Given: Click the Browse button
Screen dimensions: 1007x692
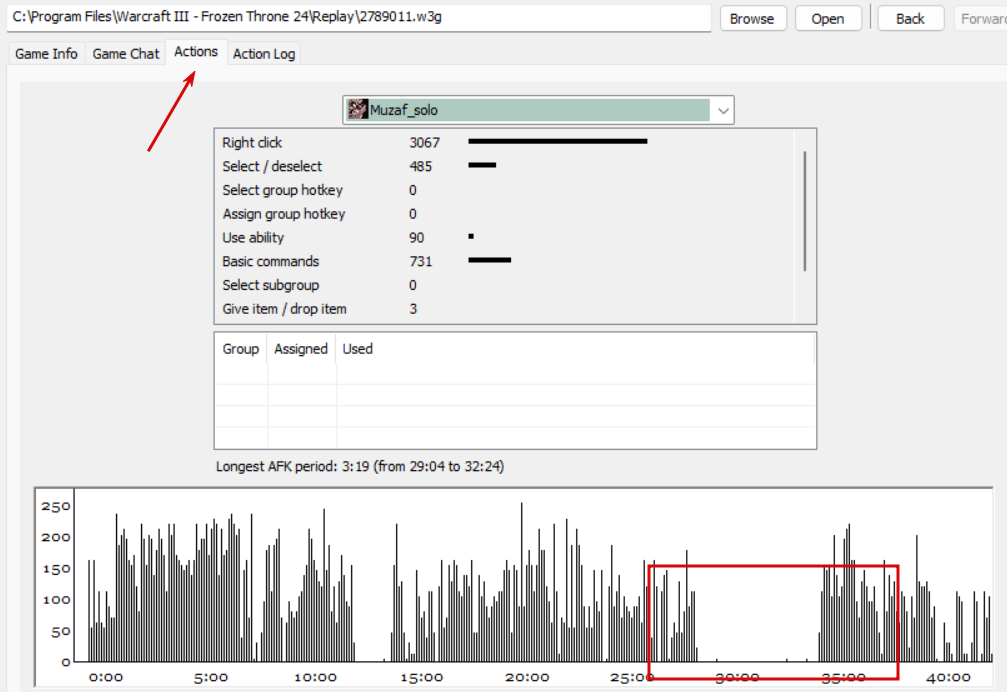Looking at the screenshot, I should [x=752, y=19].
